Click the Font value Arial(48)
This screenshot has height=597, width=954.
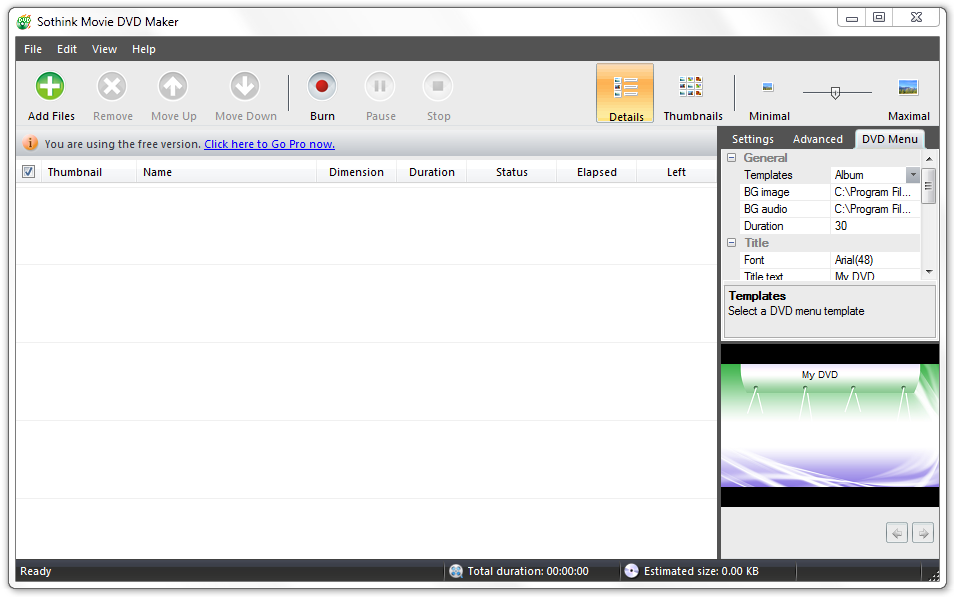pos(874,260)
